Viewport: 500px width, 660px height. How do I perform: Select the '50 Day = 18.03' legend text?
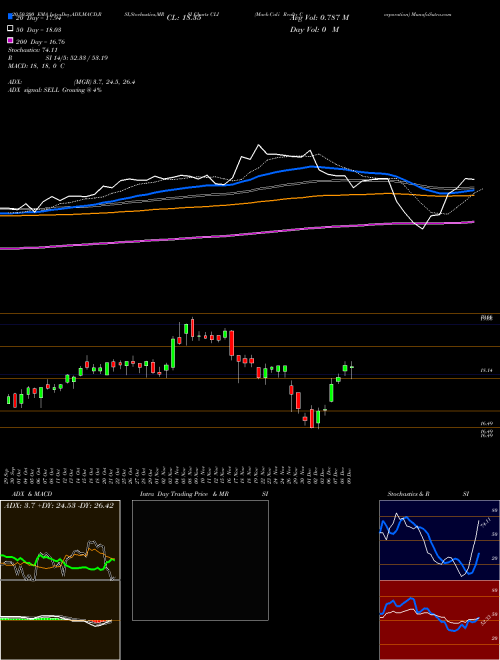point(38,30)
